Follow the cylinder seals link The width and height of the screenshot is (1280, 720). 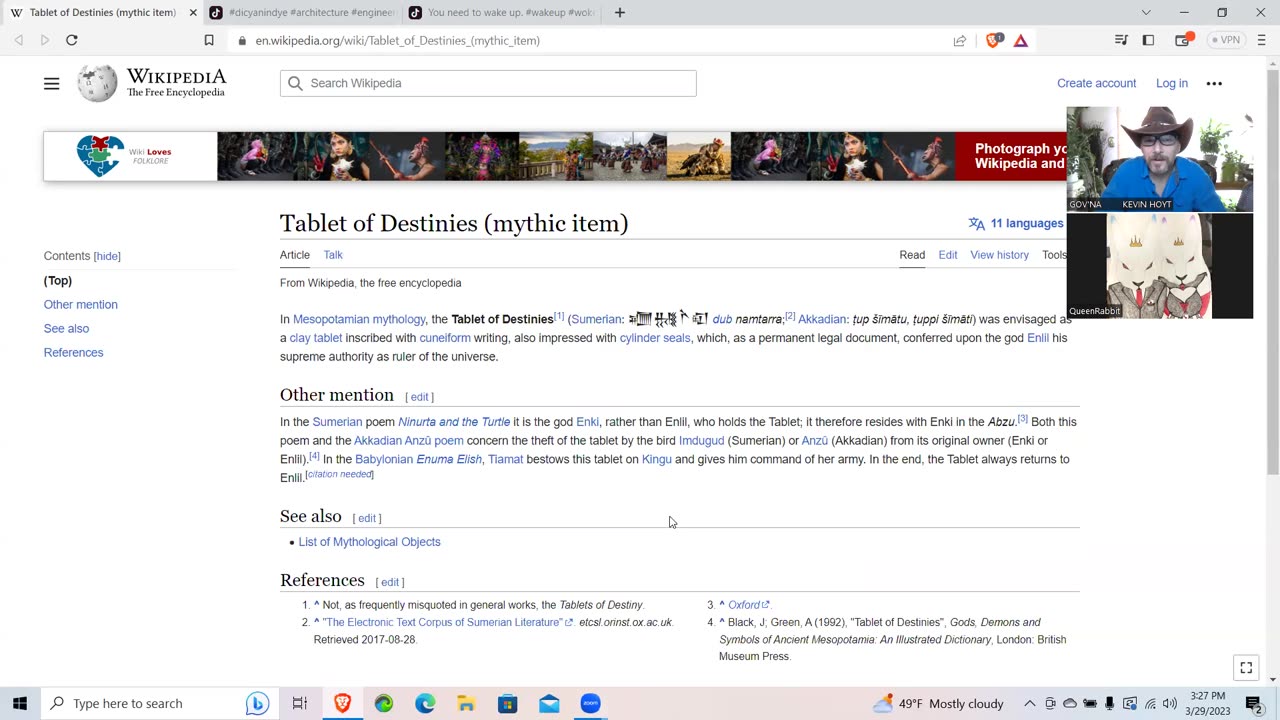(655, 338)
